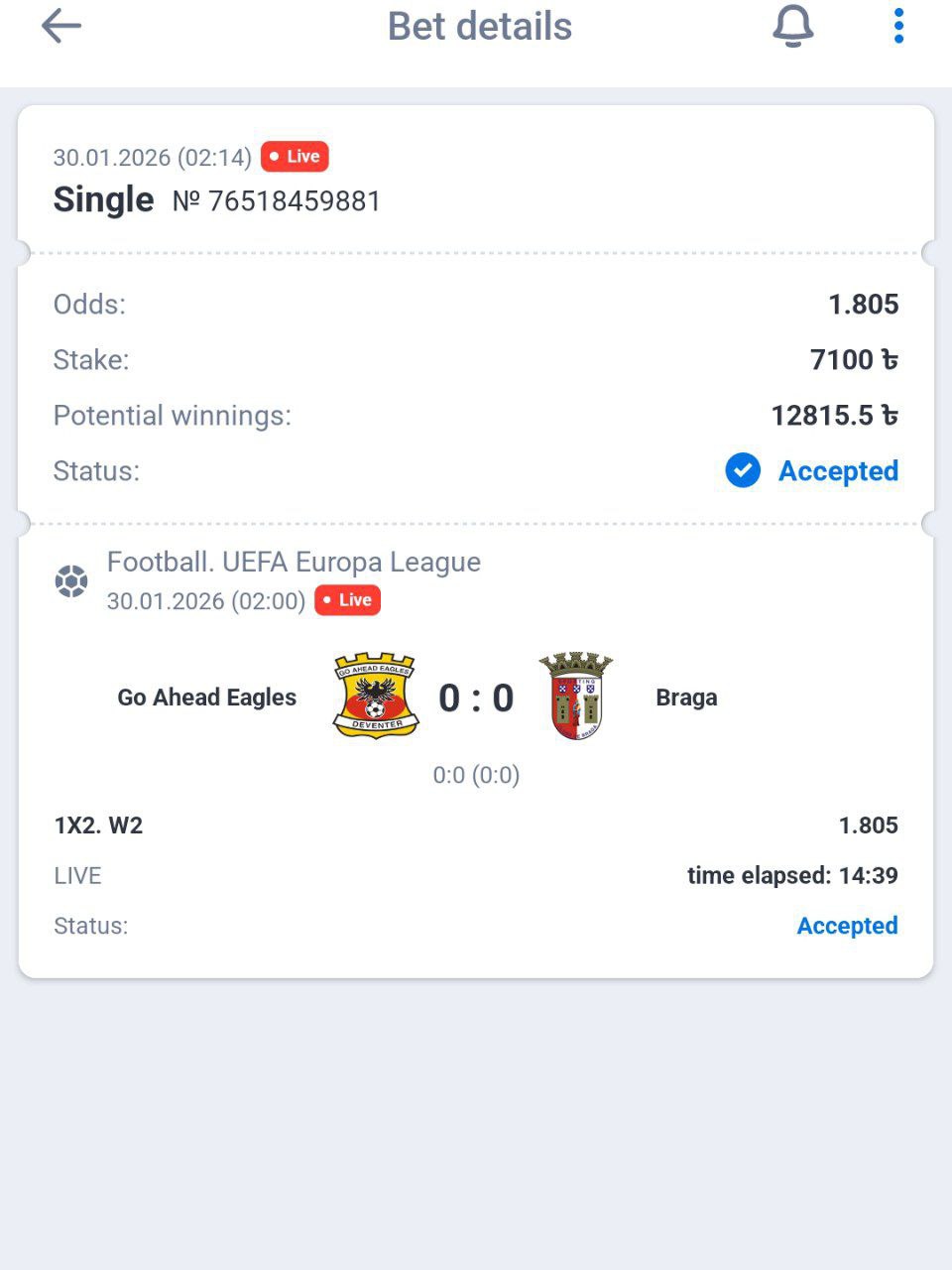Viewport: 952px width, 1270px height.
Task: Tap the Live badge beside bet date
Action: pyautogui.click(x=295, y=157)
